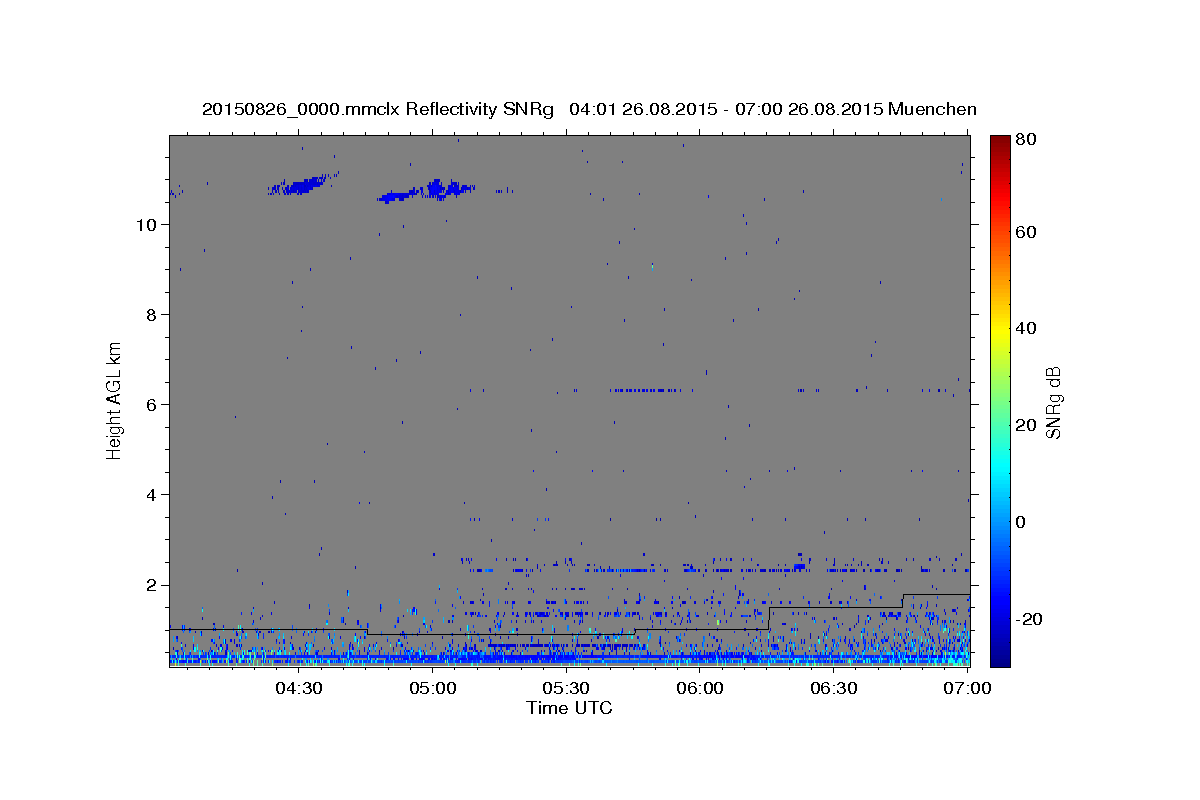The height and width of the screenshot is (800, 1200).
Task: Click the height tick label 2
Action: point(149,585)
